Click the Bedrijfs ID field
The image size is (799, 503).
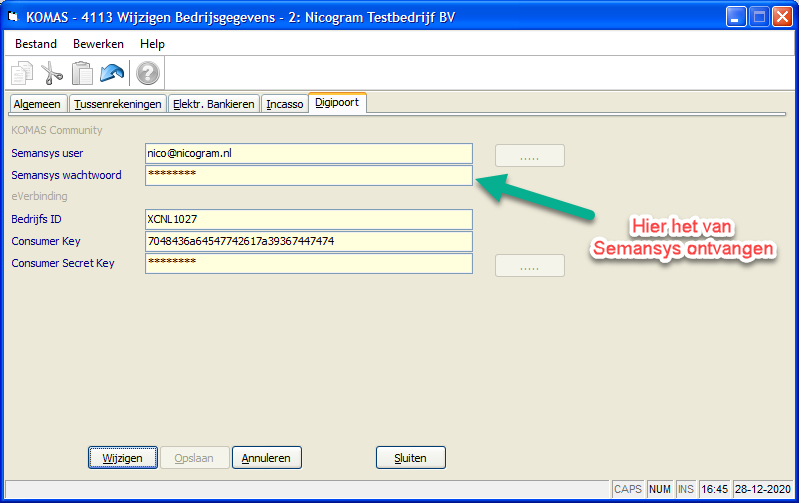[309, 219]
